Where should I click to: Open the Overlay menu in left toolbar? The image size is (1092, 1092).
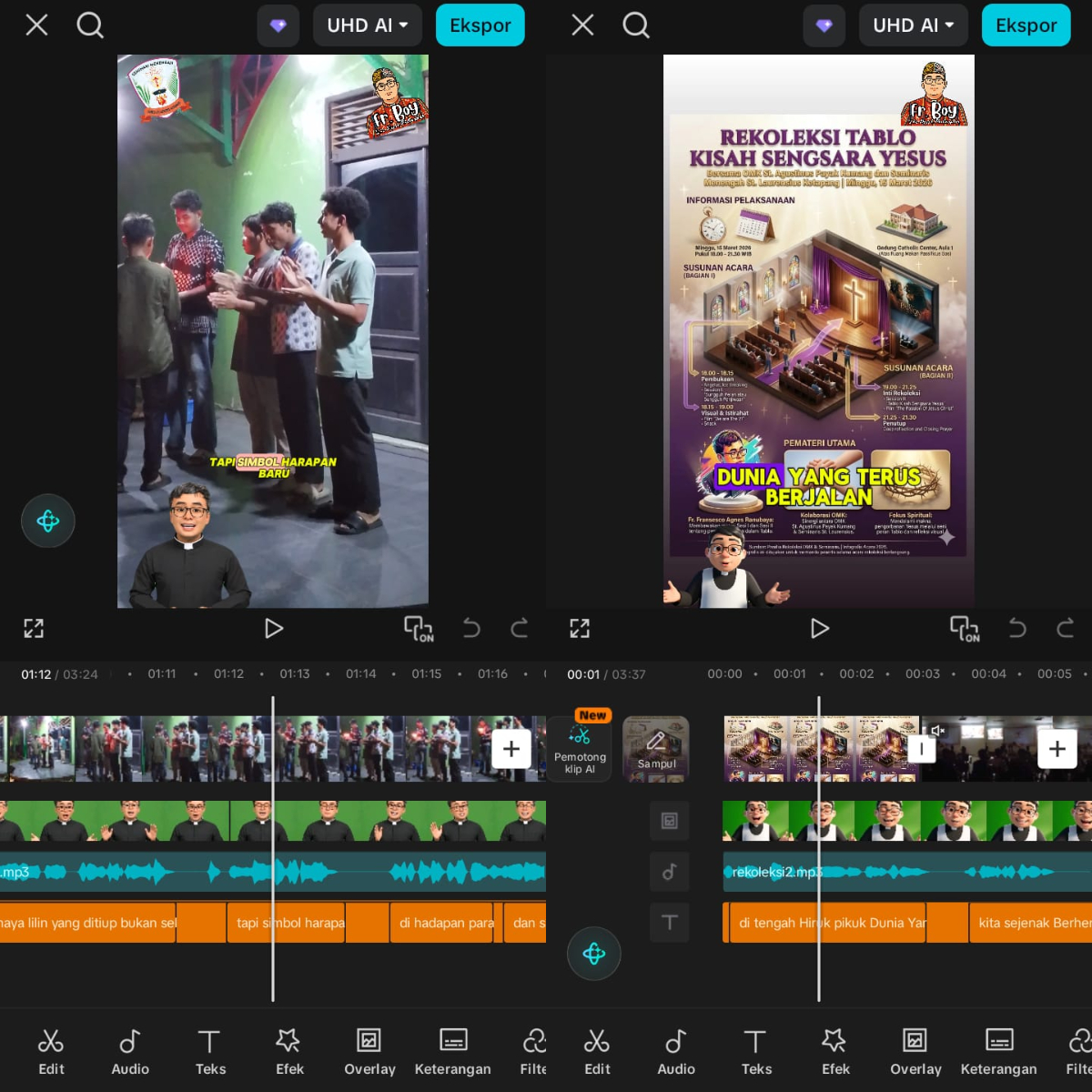click(x=369, y=1051)
